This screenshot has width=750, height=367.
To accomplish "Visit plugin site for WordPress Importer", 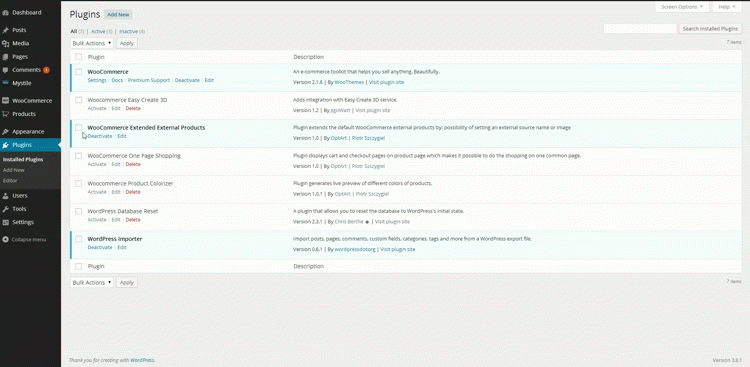I will pos(397,249).
